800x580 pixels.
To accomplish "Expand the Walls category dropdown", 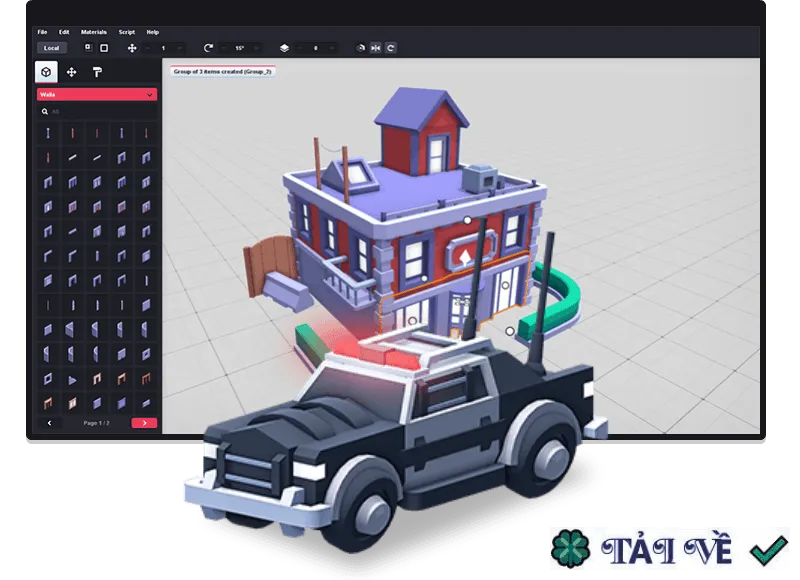I will 97,94.
